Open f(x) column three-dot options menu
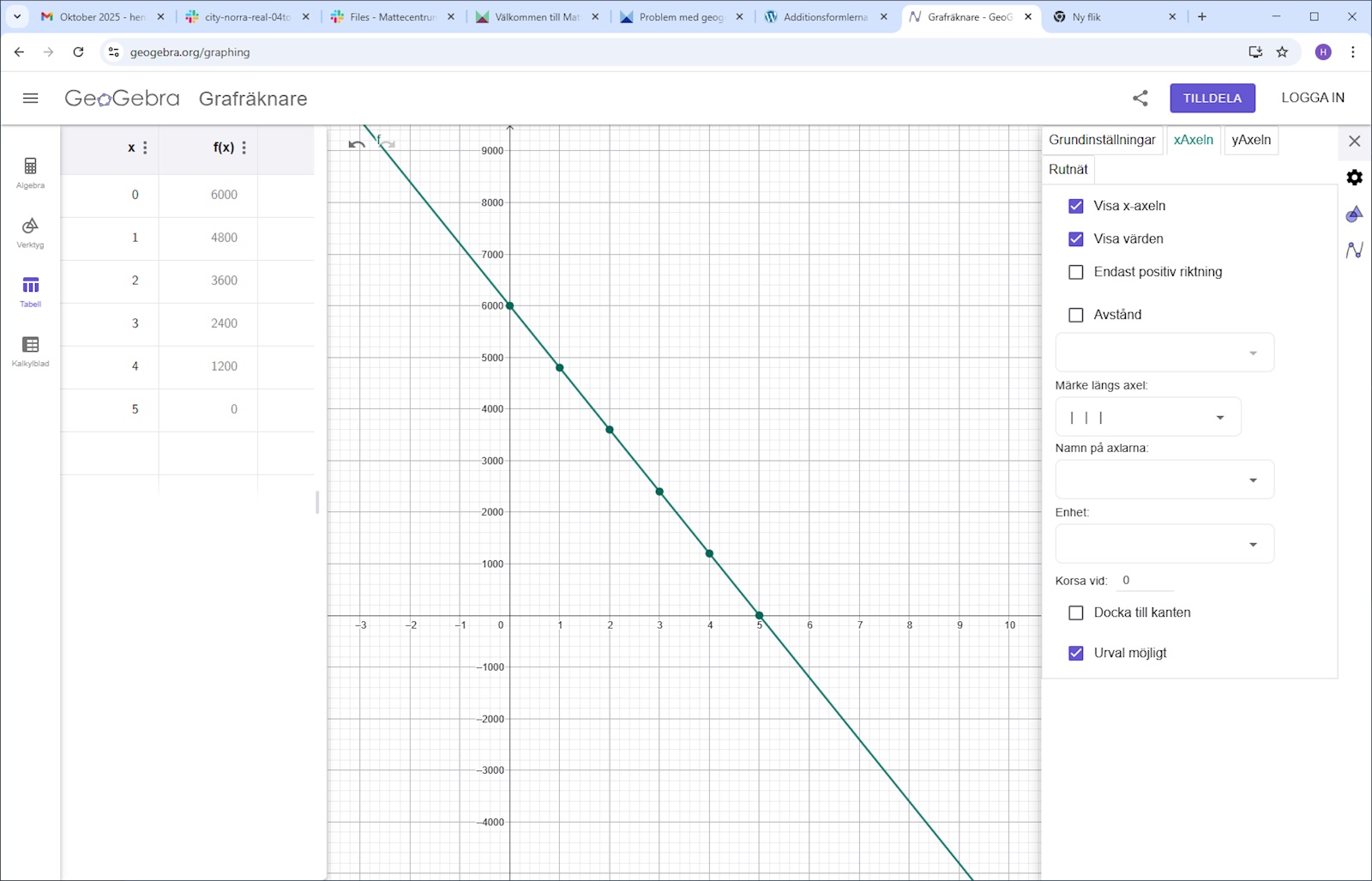 click(x=244, y=148)
